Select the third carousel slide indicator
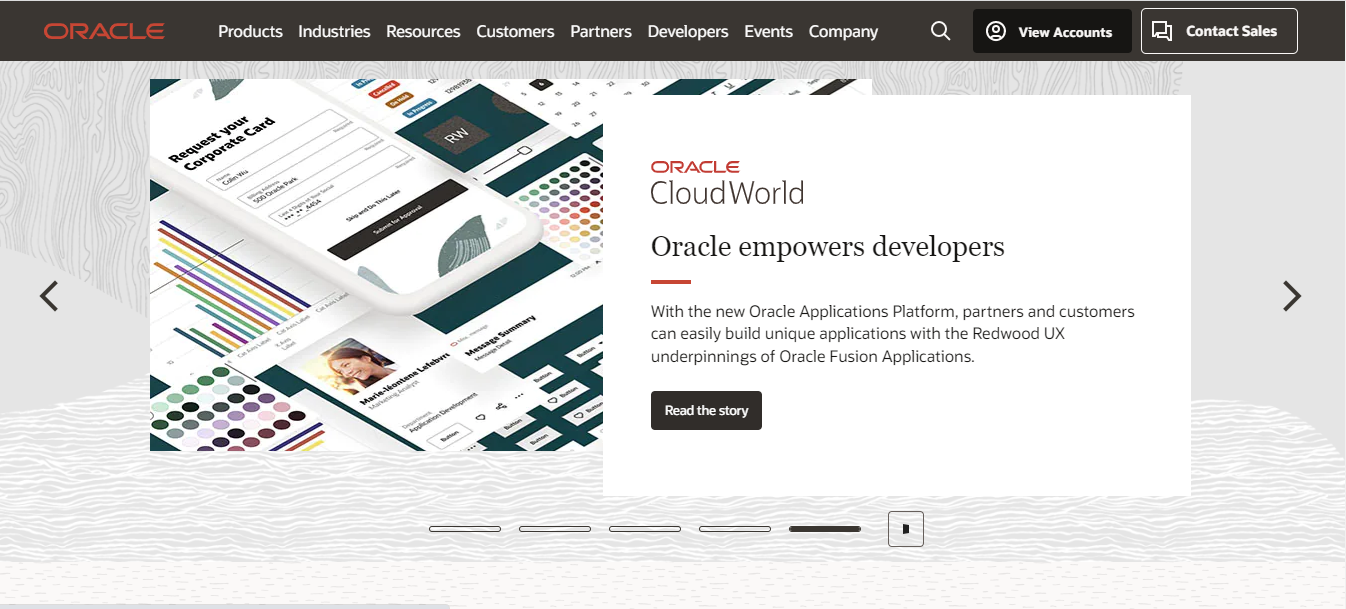The width and height of the screenshot is (1346, 609). [x=645, y=529]
